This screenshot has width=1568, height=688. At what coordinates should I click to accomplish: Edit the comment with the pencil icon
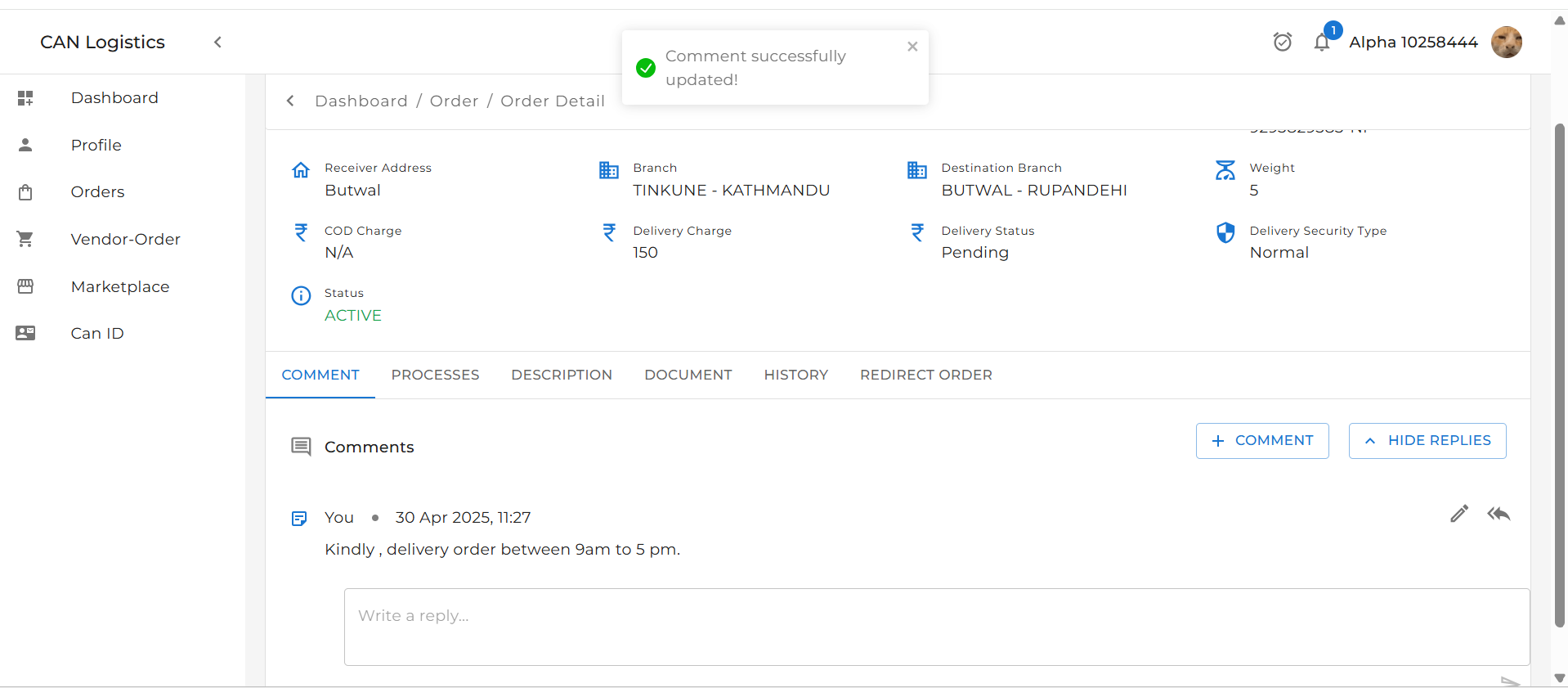click(x=1459, y=514)
